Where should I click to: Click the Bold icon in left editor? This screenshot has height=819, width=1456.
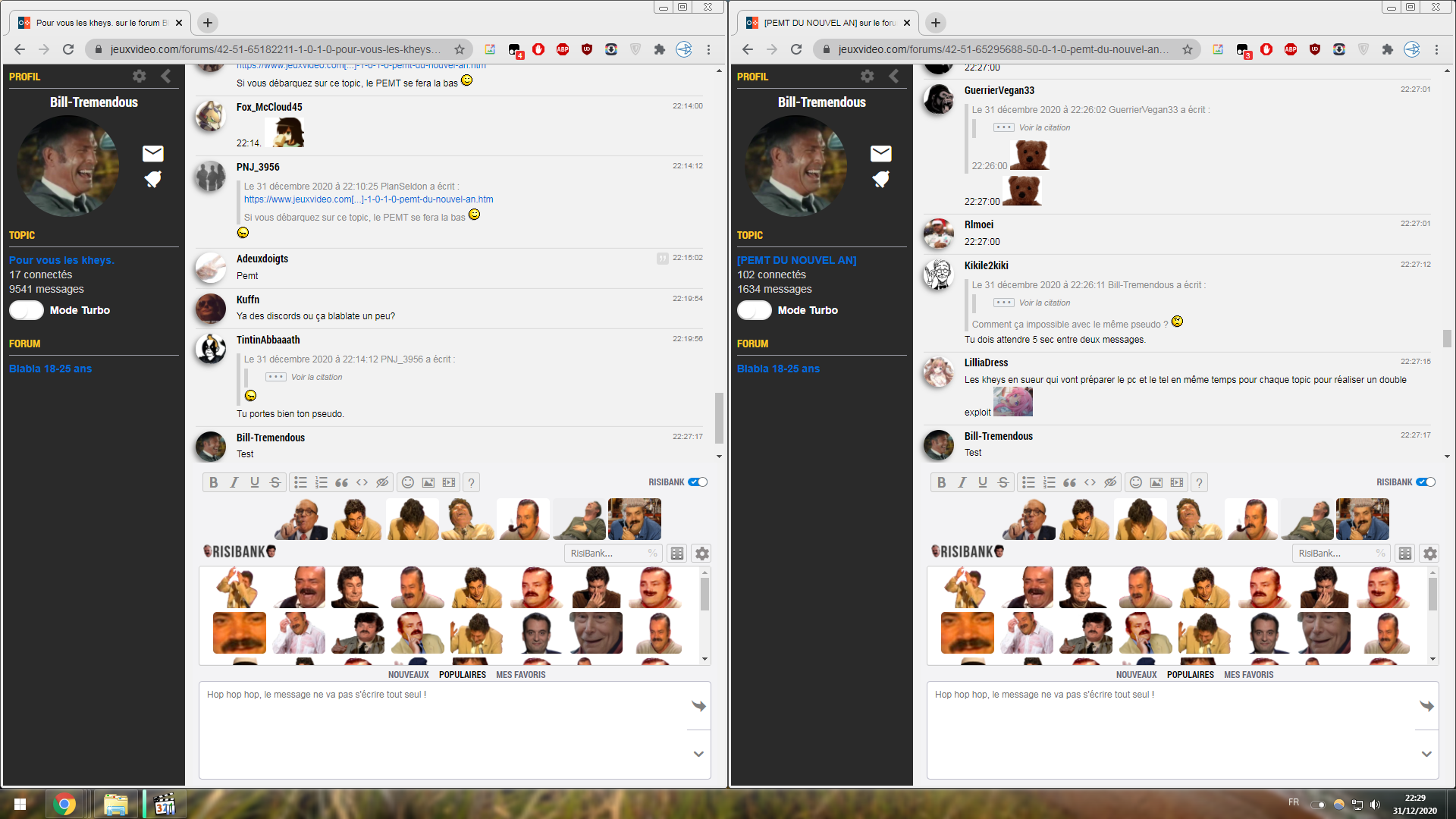pos(214,482)
